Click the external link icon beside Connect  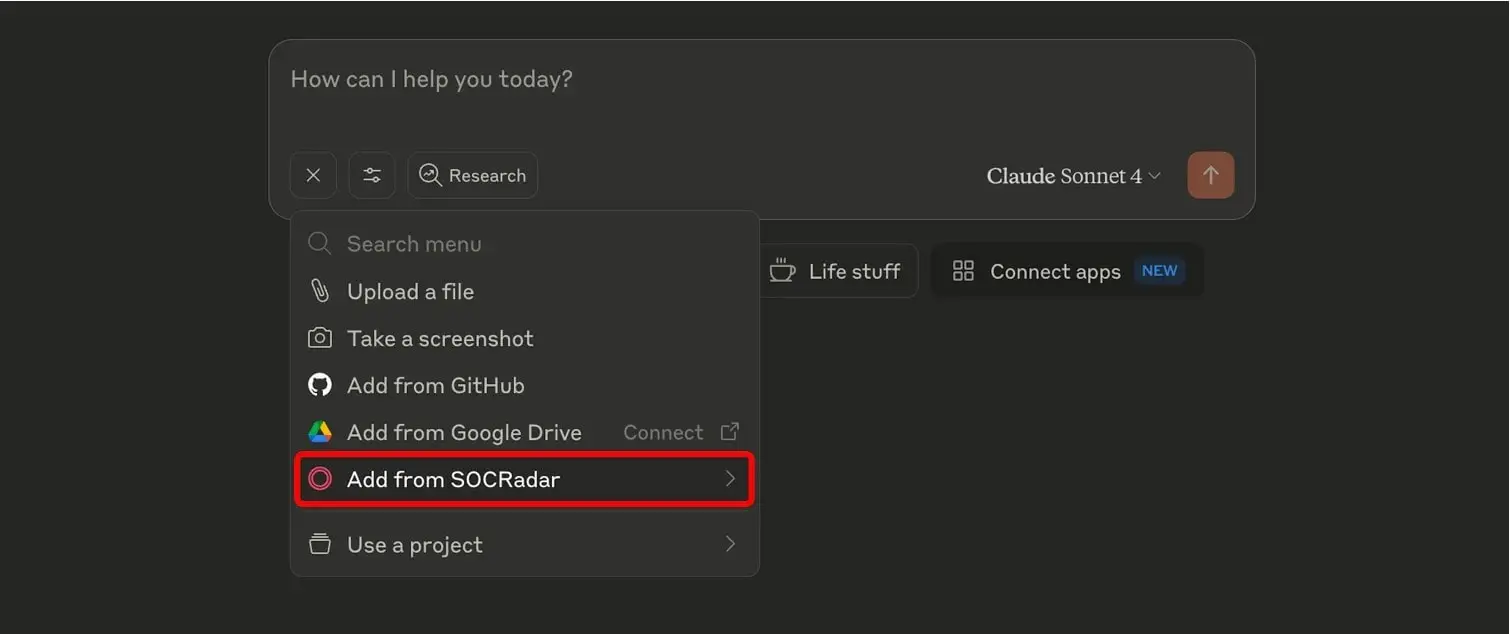[730, 432]
